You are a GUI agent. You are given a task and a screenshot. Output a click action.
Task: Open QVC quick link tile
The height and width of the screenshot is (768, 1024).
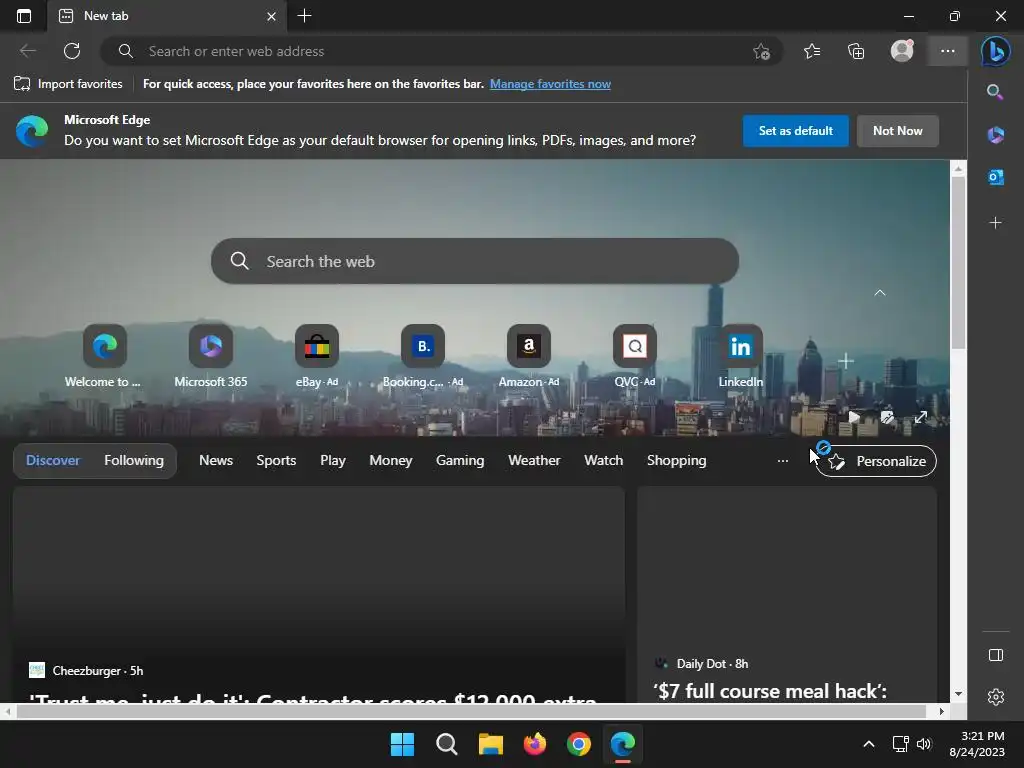(x=635, y=357)
